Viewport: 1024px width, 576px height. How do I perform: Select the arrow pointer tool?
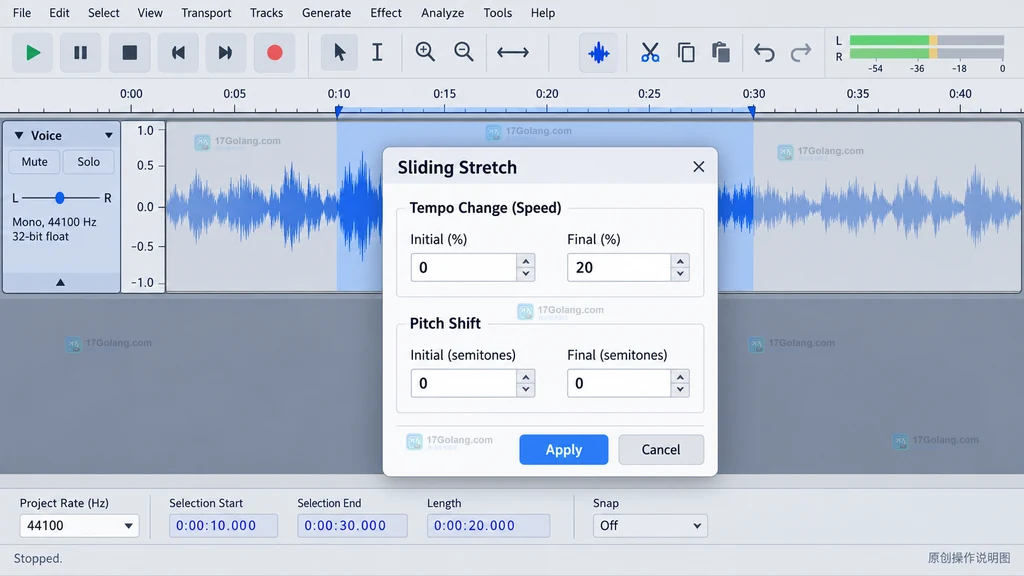(339, 52)
